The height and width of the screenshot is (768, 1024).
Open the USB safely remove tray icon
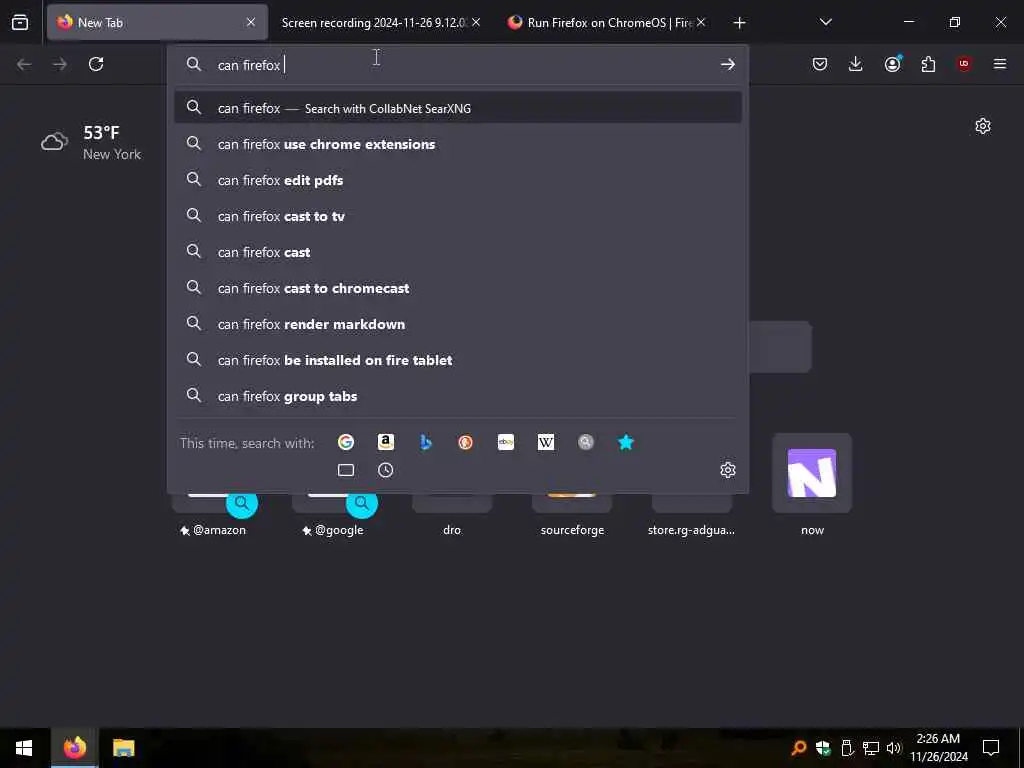847,748
